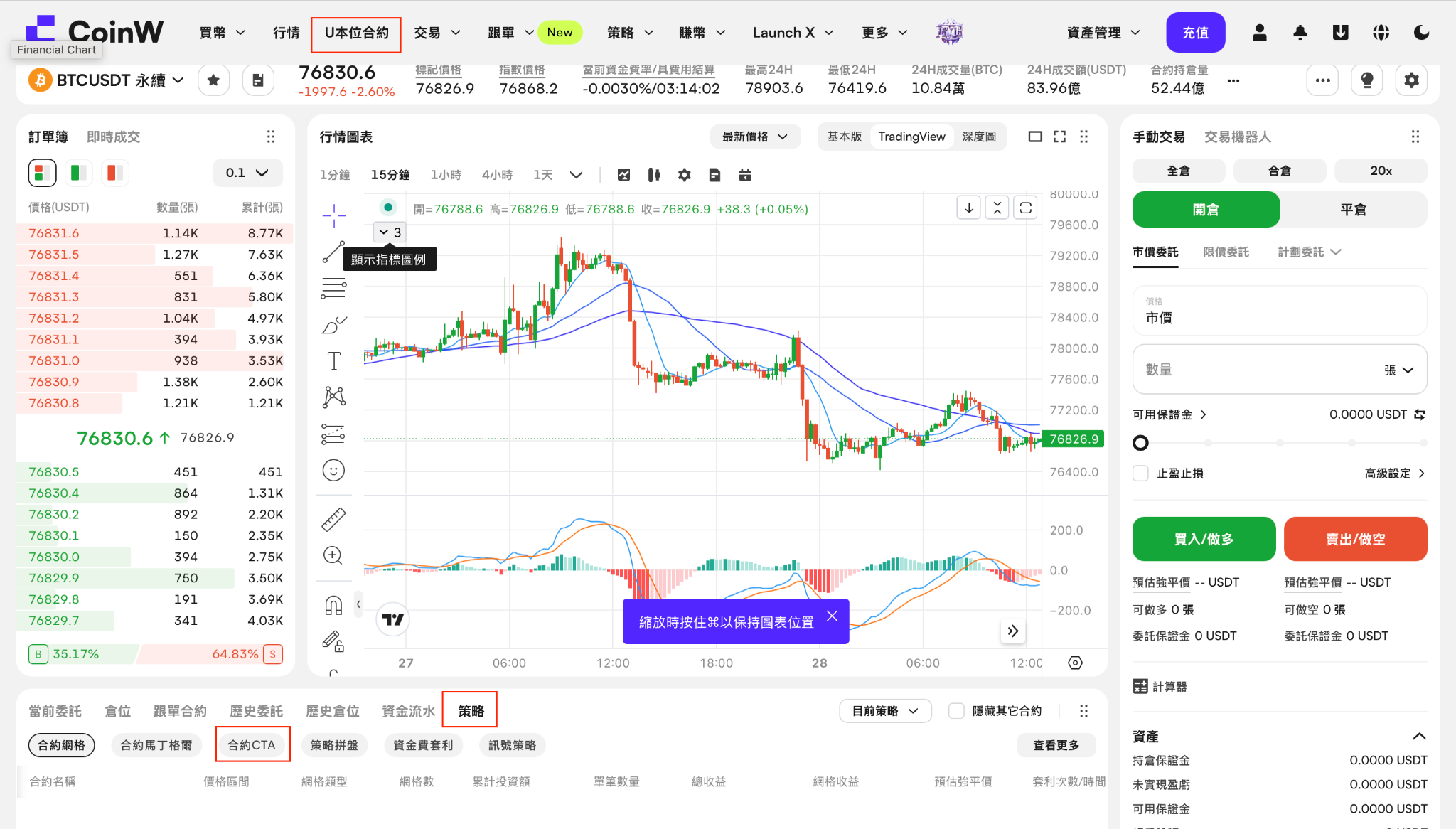
Task: Open the user profile icon
Action: pos(1260,33)
